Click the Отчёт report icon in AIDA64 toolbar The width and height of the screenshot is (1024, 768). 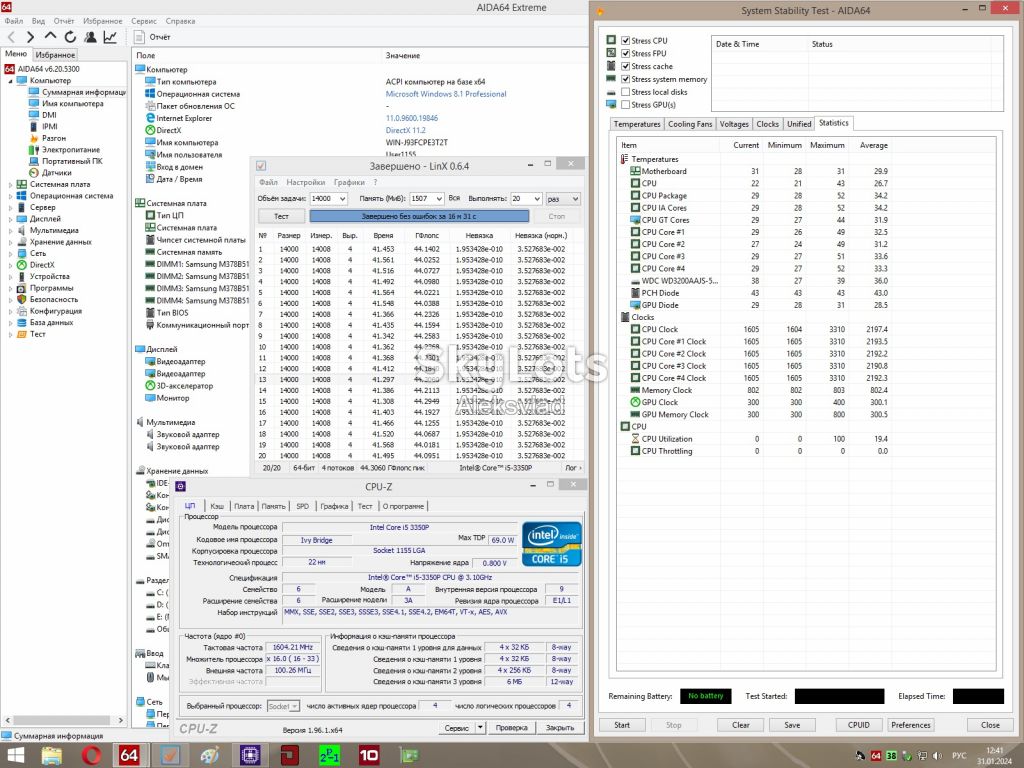point(141,37)
